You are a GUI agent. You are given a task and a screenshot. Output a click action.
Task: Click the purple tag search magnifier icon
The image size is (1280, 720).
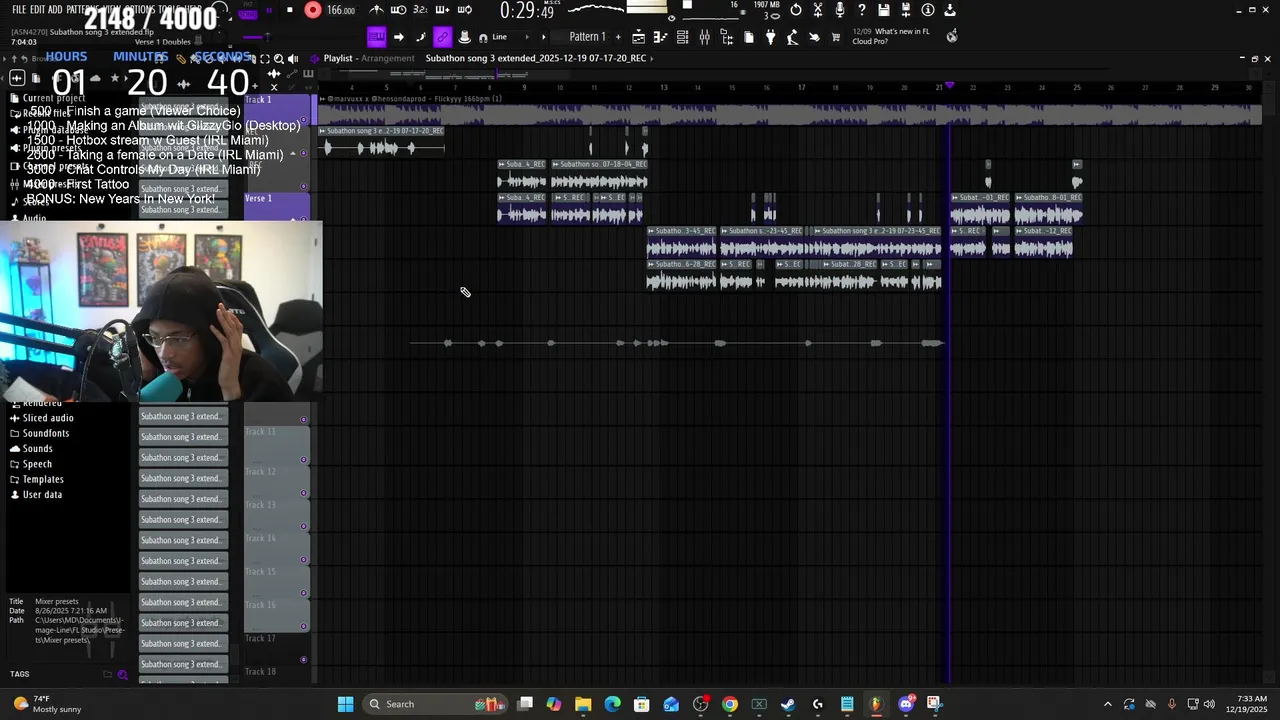tap(123, 674)
